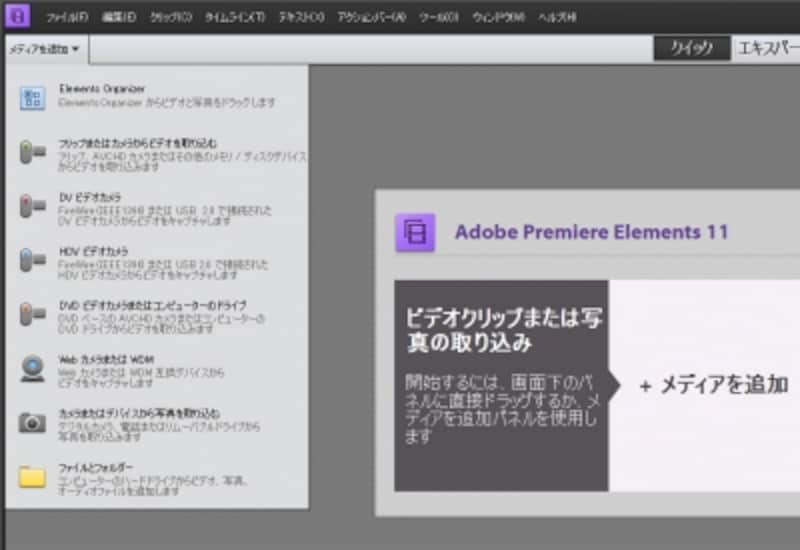Click the DVD camcorder icon
This screenshot has height=550, width=800.
point(33,314)
